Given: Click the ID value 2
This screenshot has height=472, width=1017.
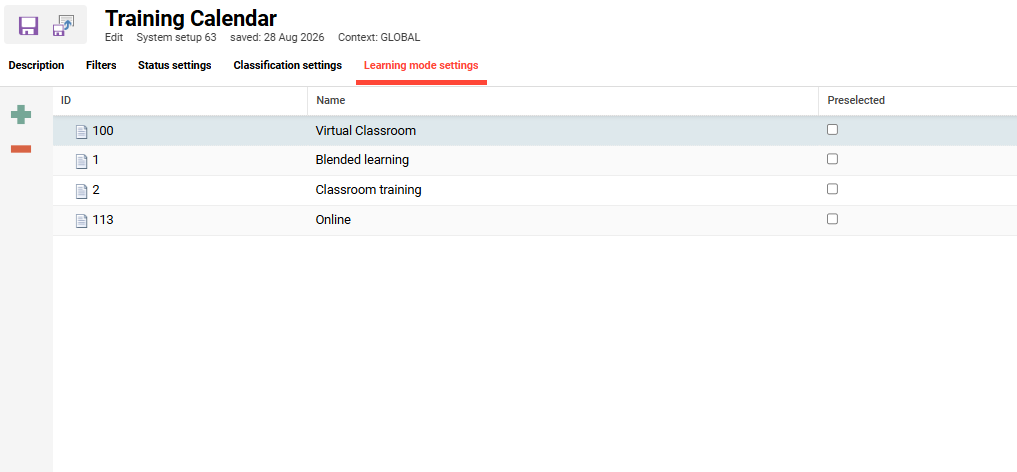Looking at the screenshot, I should pos(95,190).
